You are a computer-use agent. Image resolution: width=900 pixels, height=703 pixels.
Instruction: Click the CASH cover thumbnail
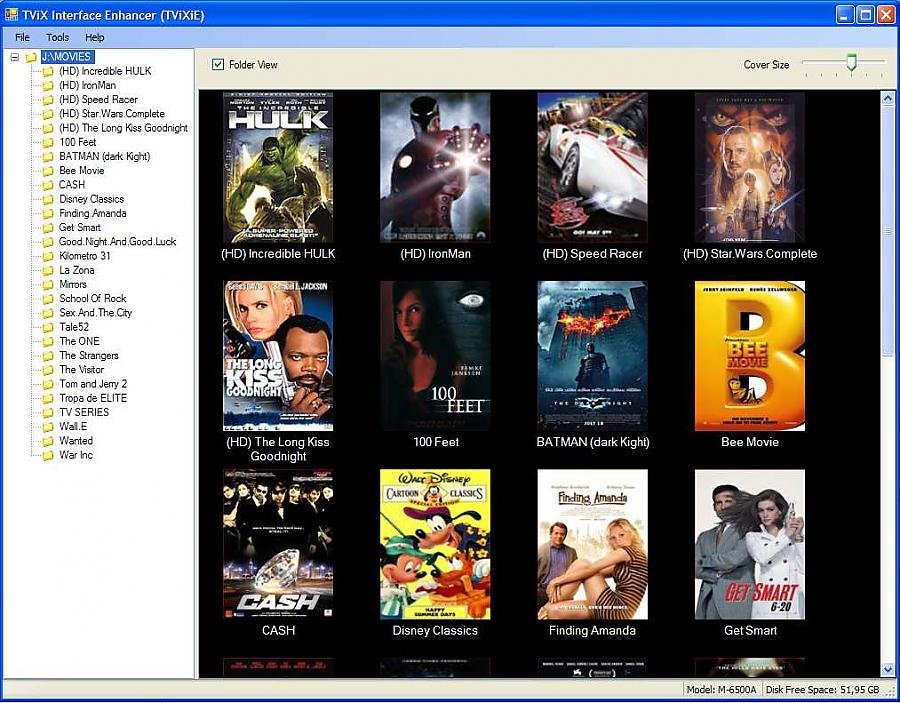click(x=278, y=545)
